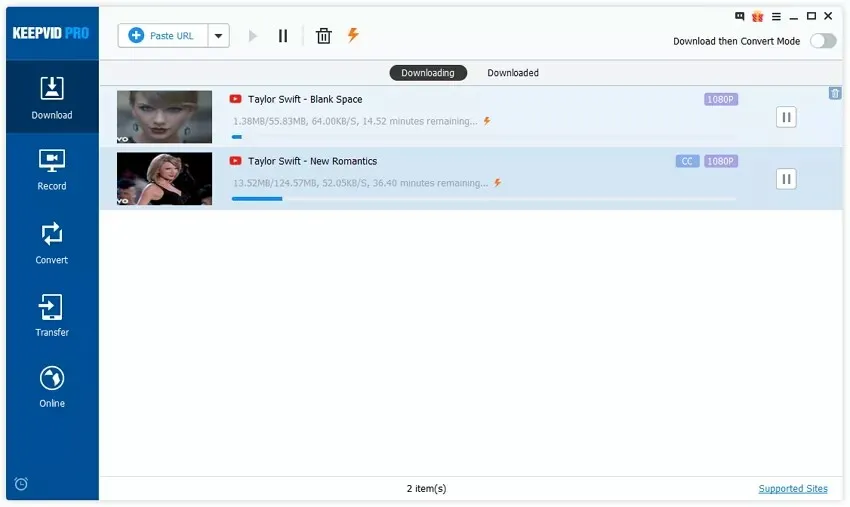Toggle turbo mode lightning icon in toolbar
Screen dimensions: 850x507
pos(353,35)
